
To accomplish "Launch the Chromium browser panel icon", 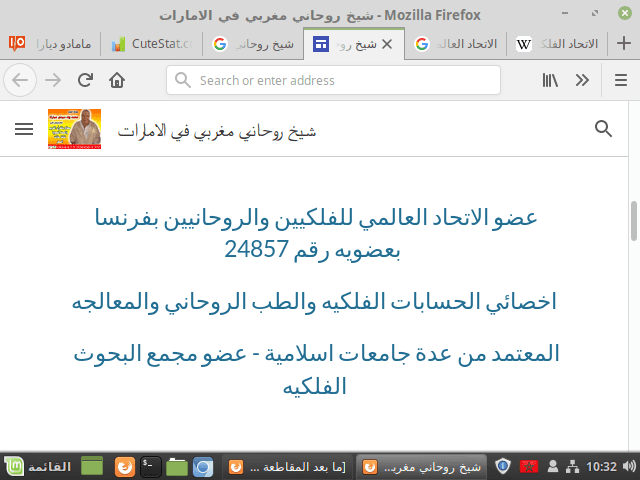I will (203, 467).
